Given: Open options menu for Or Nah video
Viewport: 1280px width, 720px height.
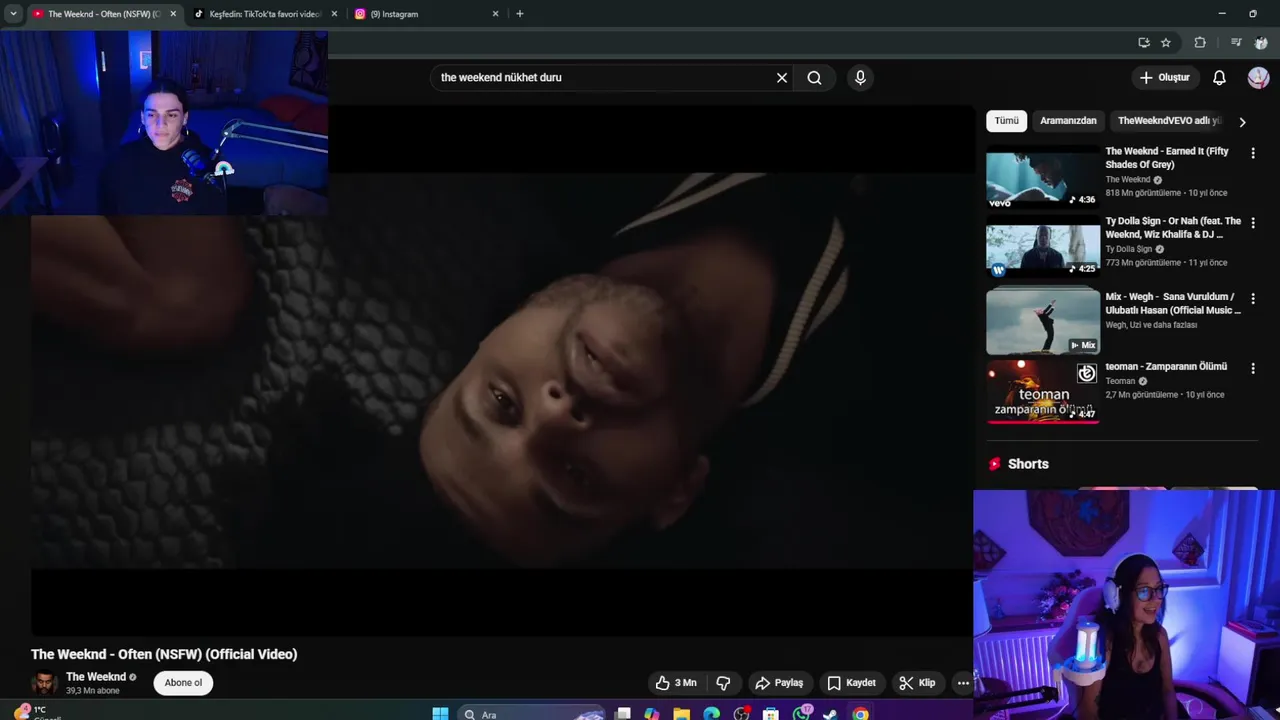Looking at the screenshot, I should tap(1253, 223).
